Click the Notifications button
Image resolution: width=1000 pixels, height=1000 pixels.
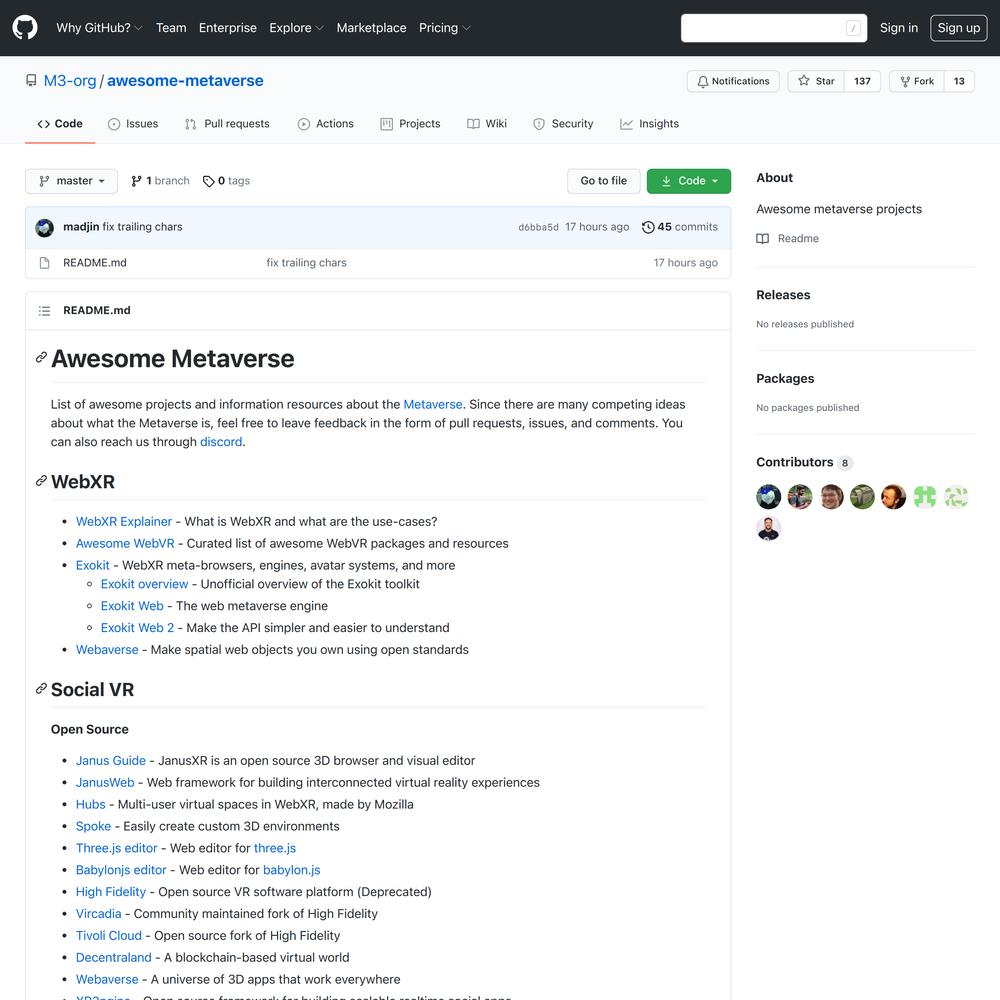(733, 81)
